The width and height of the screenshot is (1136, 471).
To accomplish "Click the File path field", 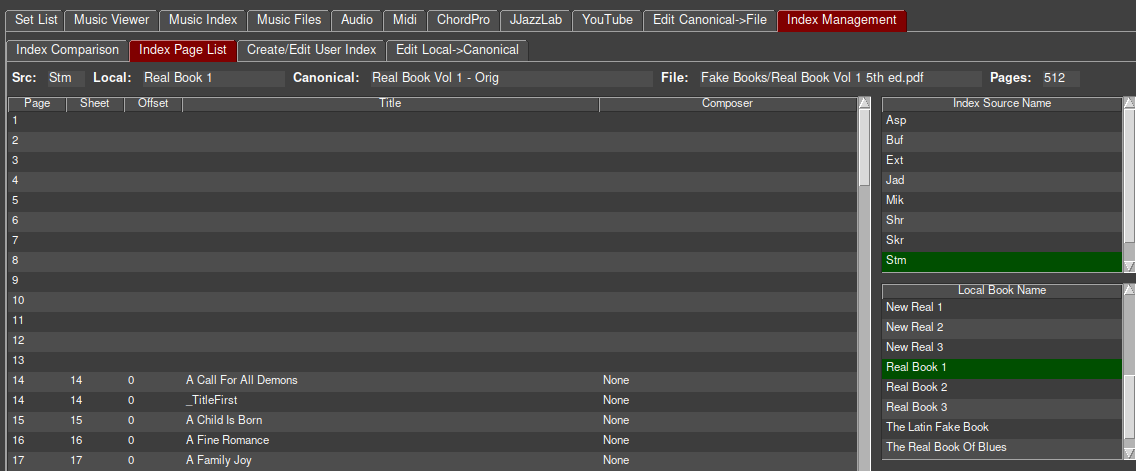I will [x=838, y=77].
